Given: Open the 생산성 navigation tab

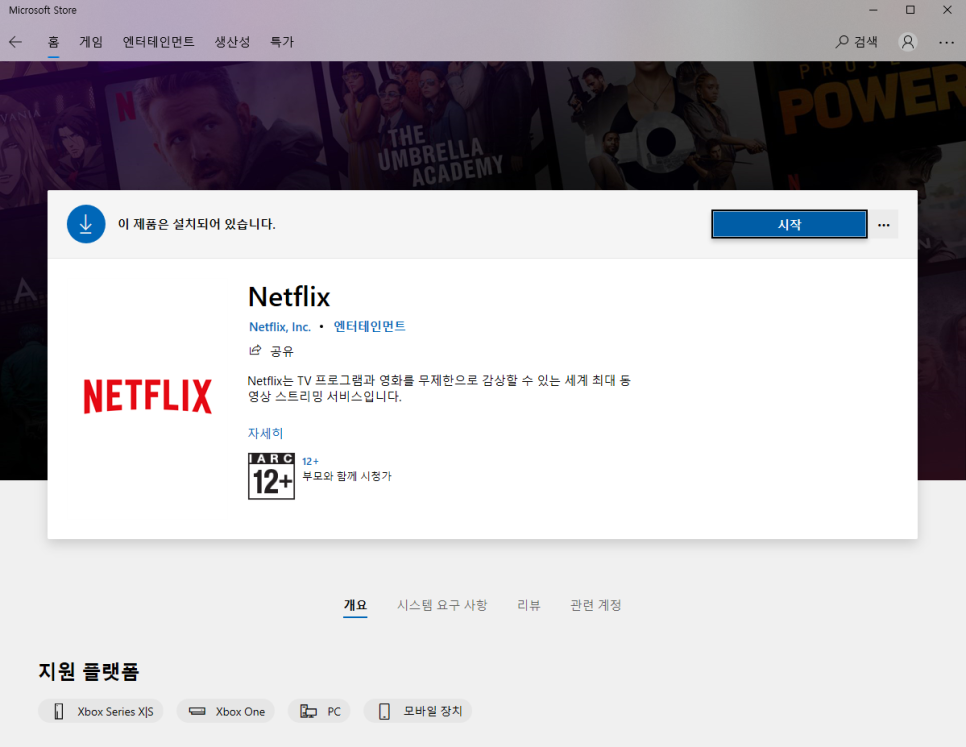Looking at the screenshot, I should (x=232, y=42).
